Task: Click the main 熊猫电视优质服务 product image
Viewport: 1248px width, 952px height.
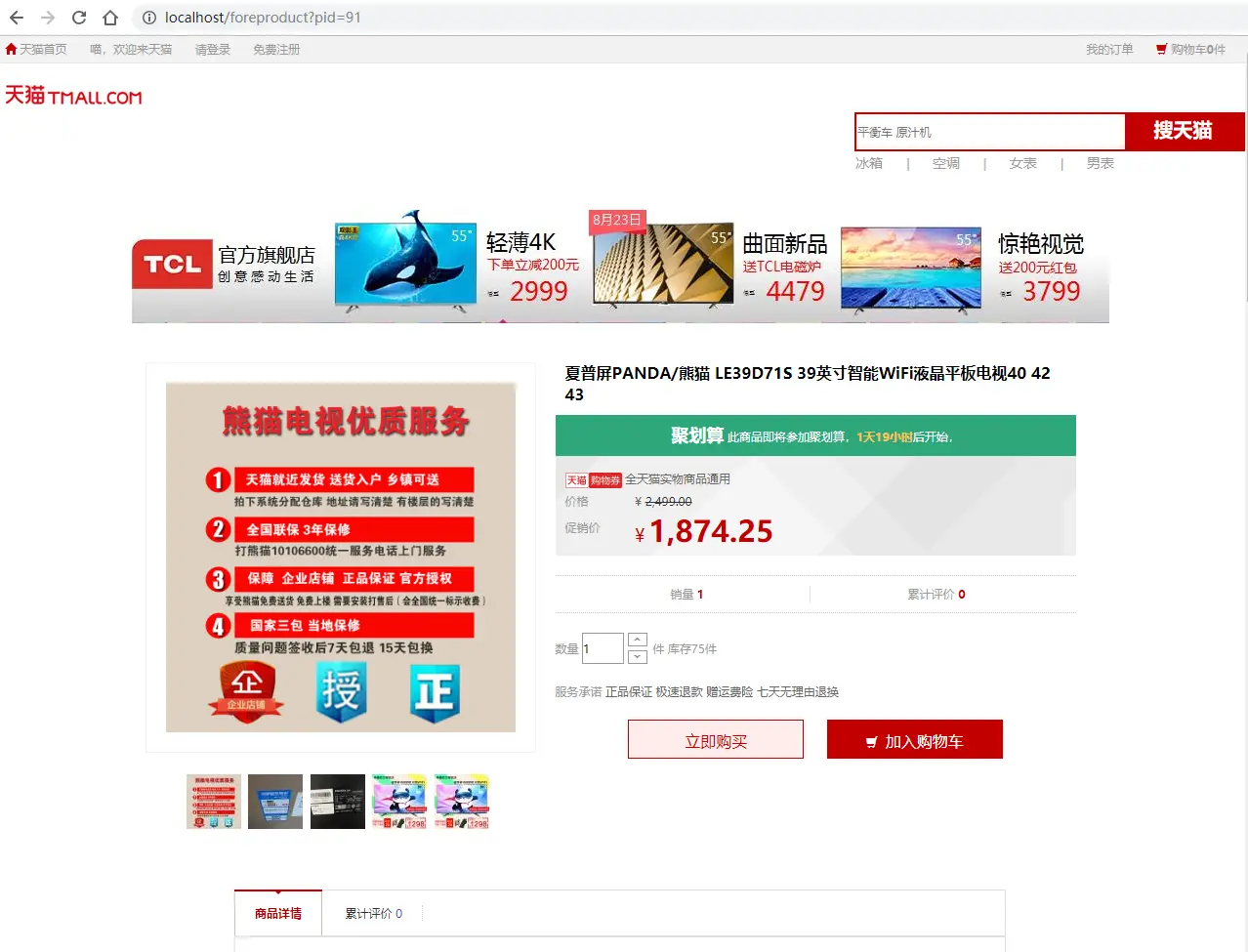Action: tap(341, 558)
